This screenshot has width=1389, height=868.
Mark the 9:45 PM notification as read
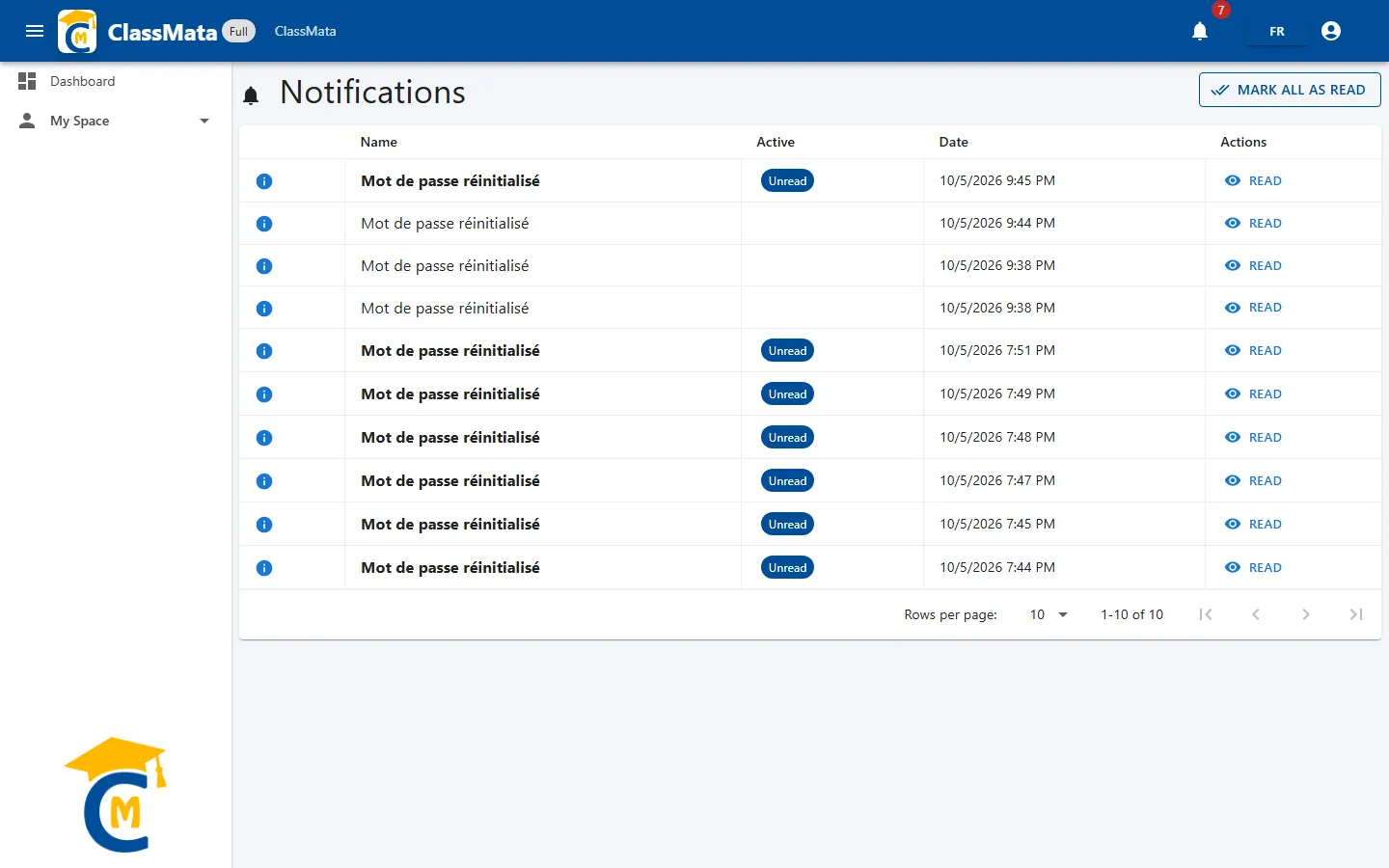[x=1253, y=180]
